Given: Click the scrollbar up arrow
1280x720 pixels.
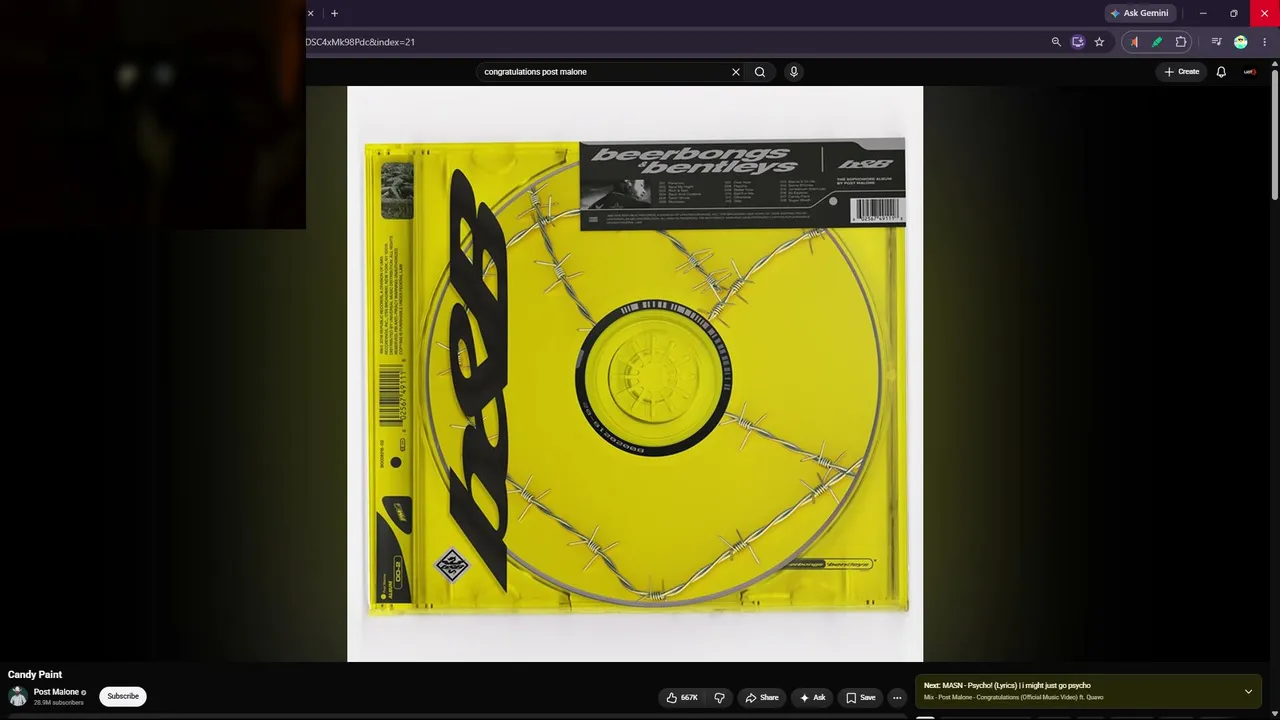Looking at the screenshot, I should point(1274,63).
